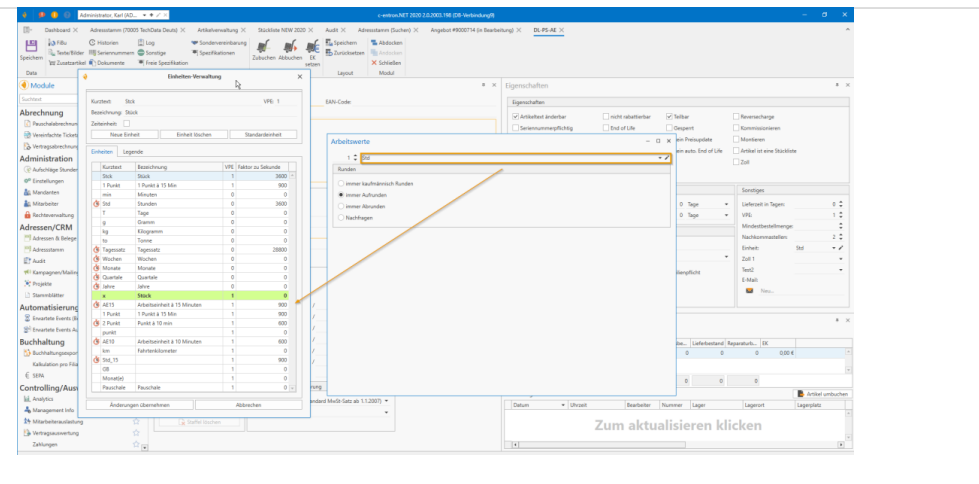Expand the Std unit dropdown in Arbeitswerte
The width and height of the screenshot is (979, 484).
click(659, 158)
